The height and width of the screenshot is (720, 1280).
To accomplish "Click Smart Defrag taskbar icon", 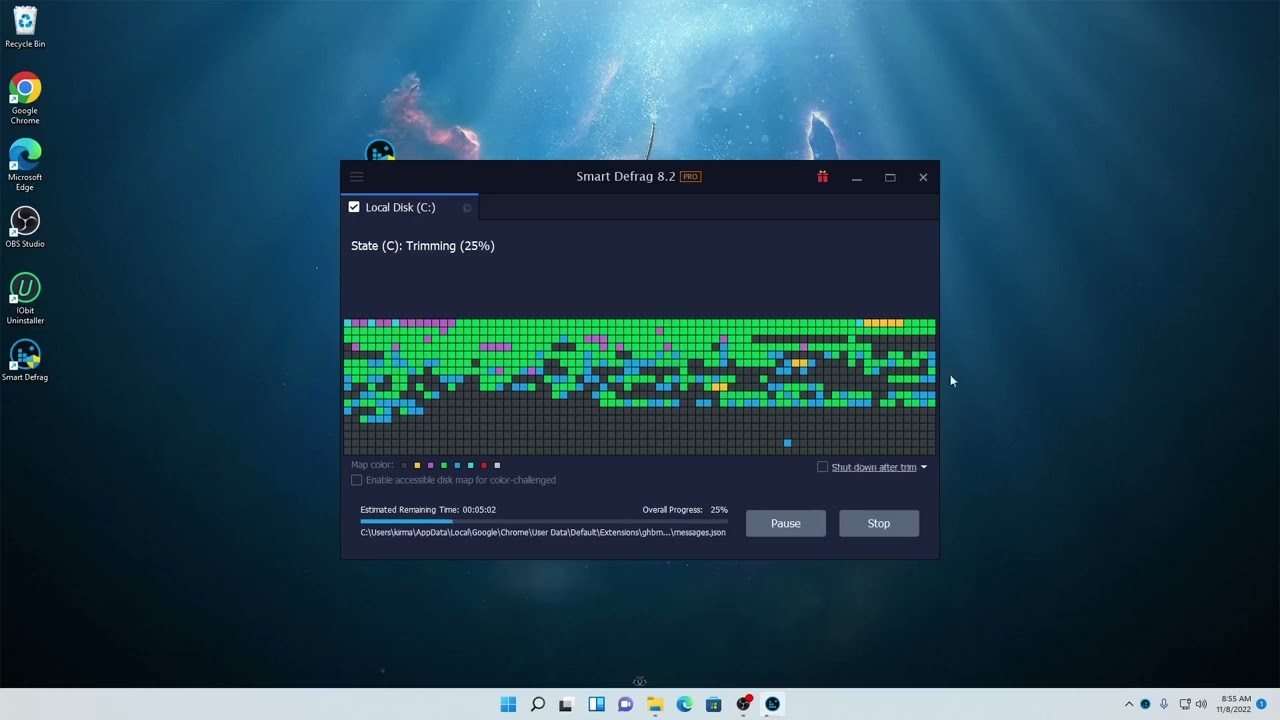I will pyautogui.click(x=772, y=704).
